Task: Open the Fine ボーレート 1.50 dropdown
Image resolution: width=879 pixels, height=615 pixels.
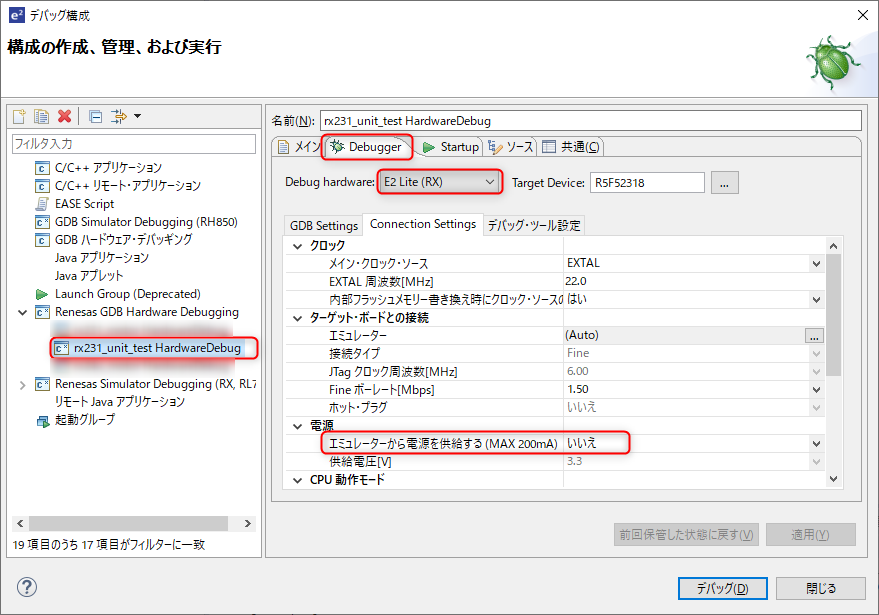Action: coord(816,390)
